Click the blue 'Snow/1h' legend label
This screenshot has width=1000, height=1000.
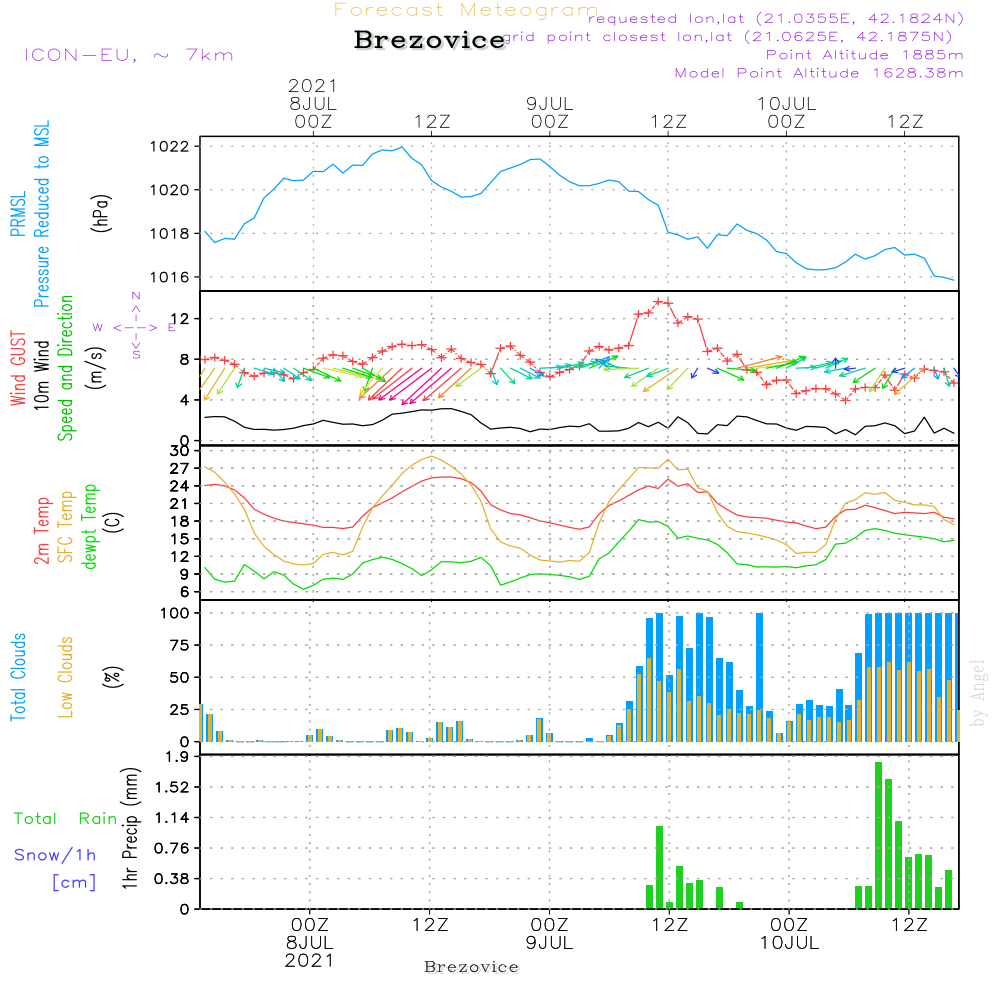pyautogui.click(x=55, y=855)
